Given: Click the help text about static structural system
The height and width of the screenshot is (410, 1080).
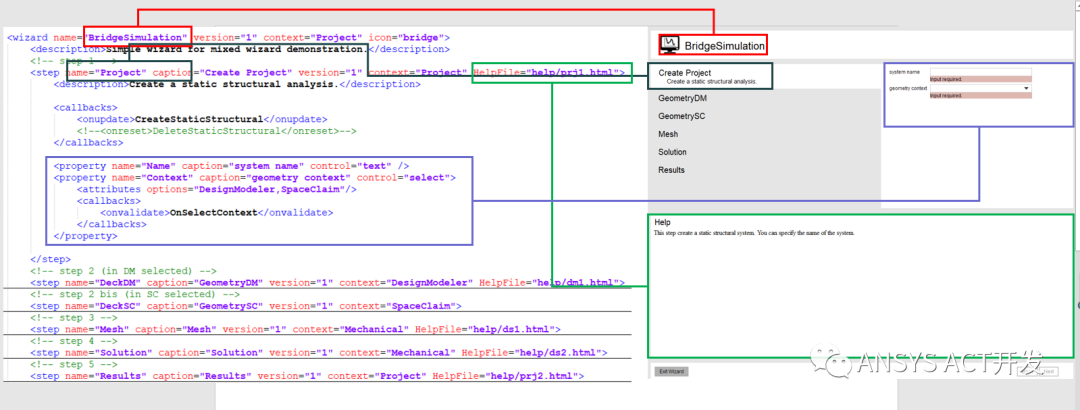Looking at the screenshot, I should coord(754,233).
